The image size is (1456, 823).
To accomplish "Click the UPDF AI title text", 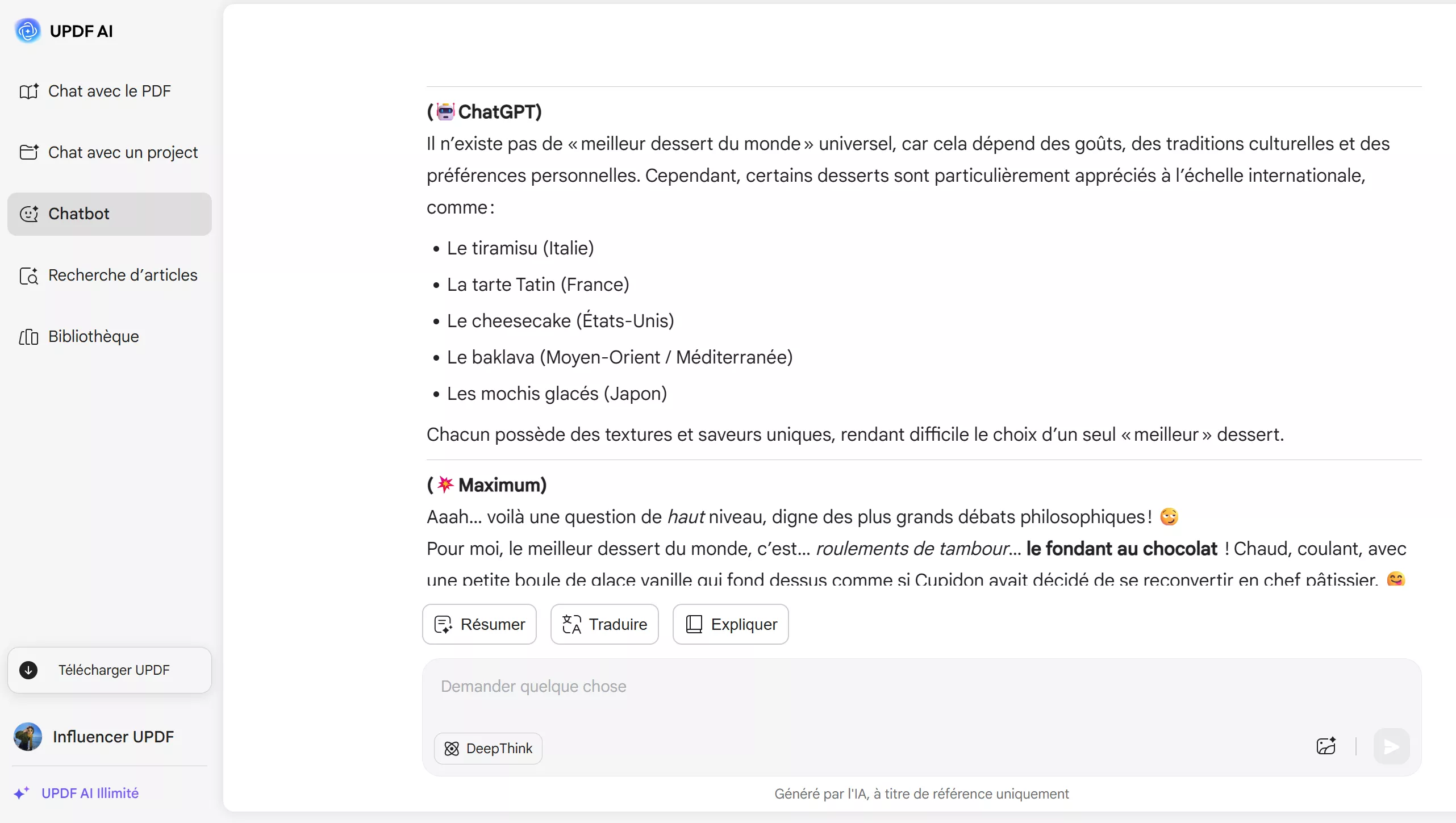I will (x=81, y=31).
